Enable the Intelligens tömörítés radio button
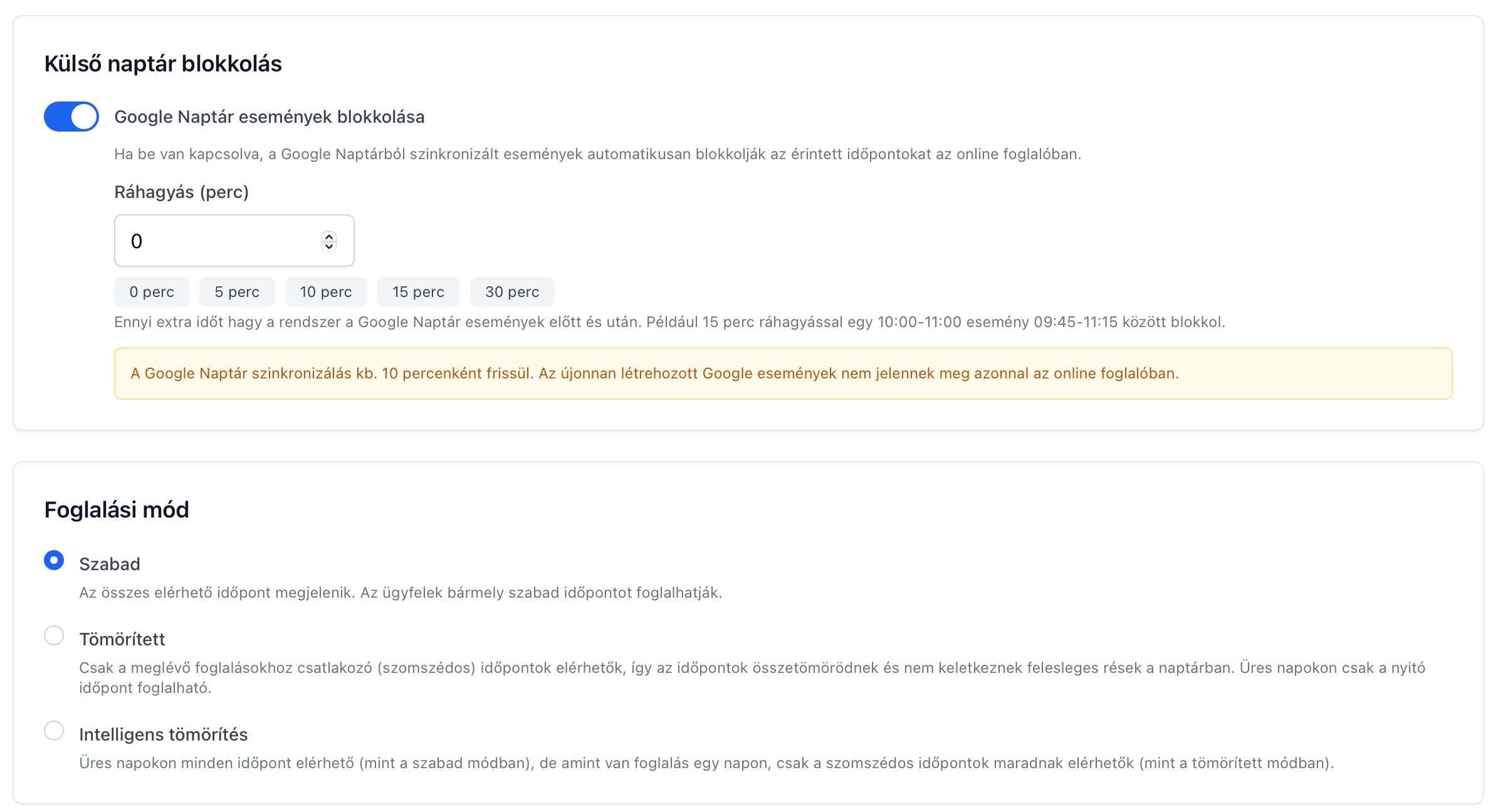This screenshot has height=812, width=1488. point(54,731)
